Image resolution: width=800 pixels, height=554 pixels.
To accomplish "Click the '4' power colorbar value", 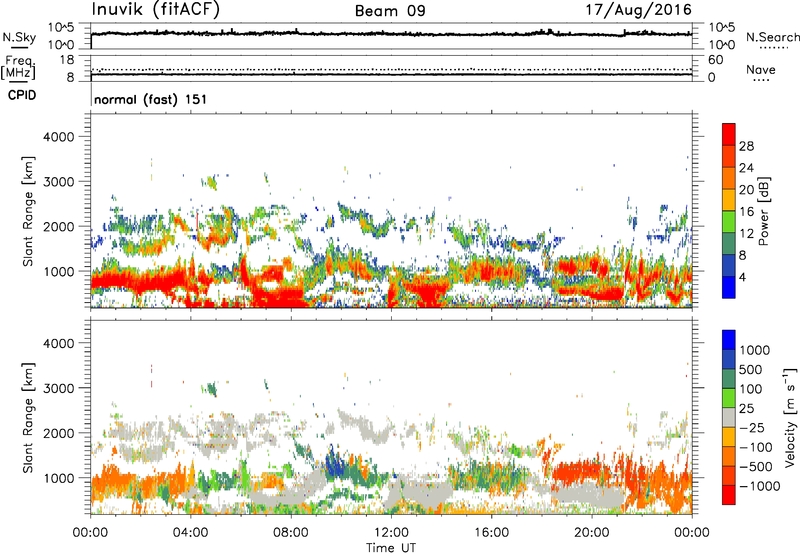I will pyautogui.click(x=743, y=277).
